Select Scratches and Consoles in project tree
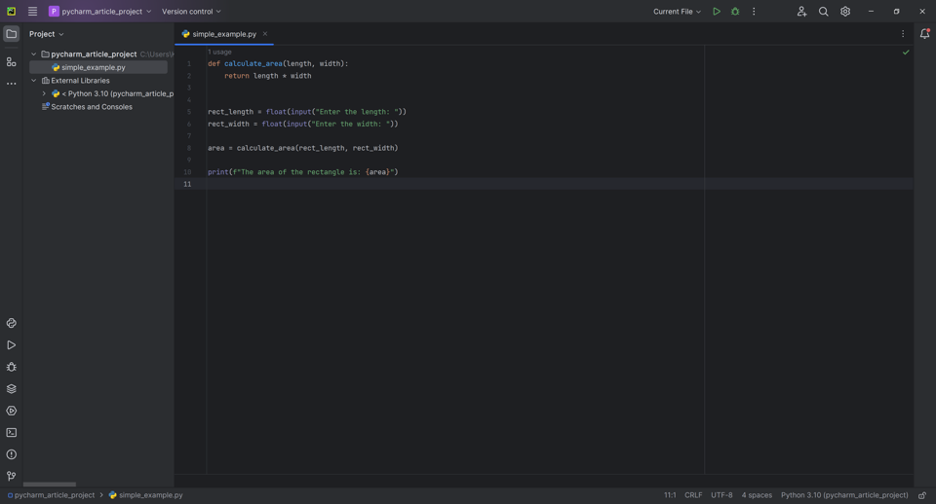The height and width of the screenshot is (504, 936). [91, 107]
